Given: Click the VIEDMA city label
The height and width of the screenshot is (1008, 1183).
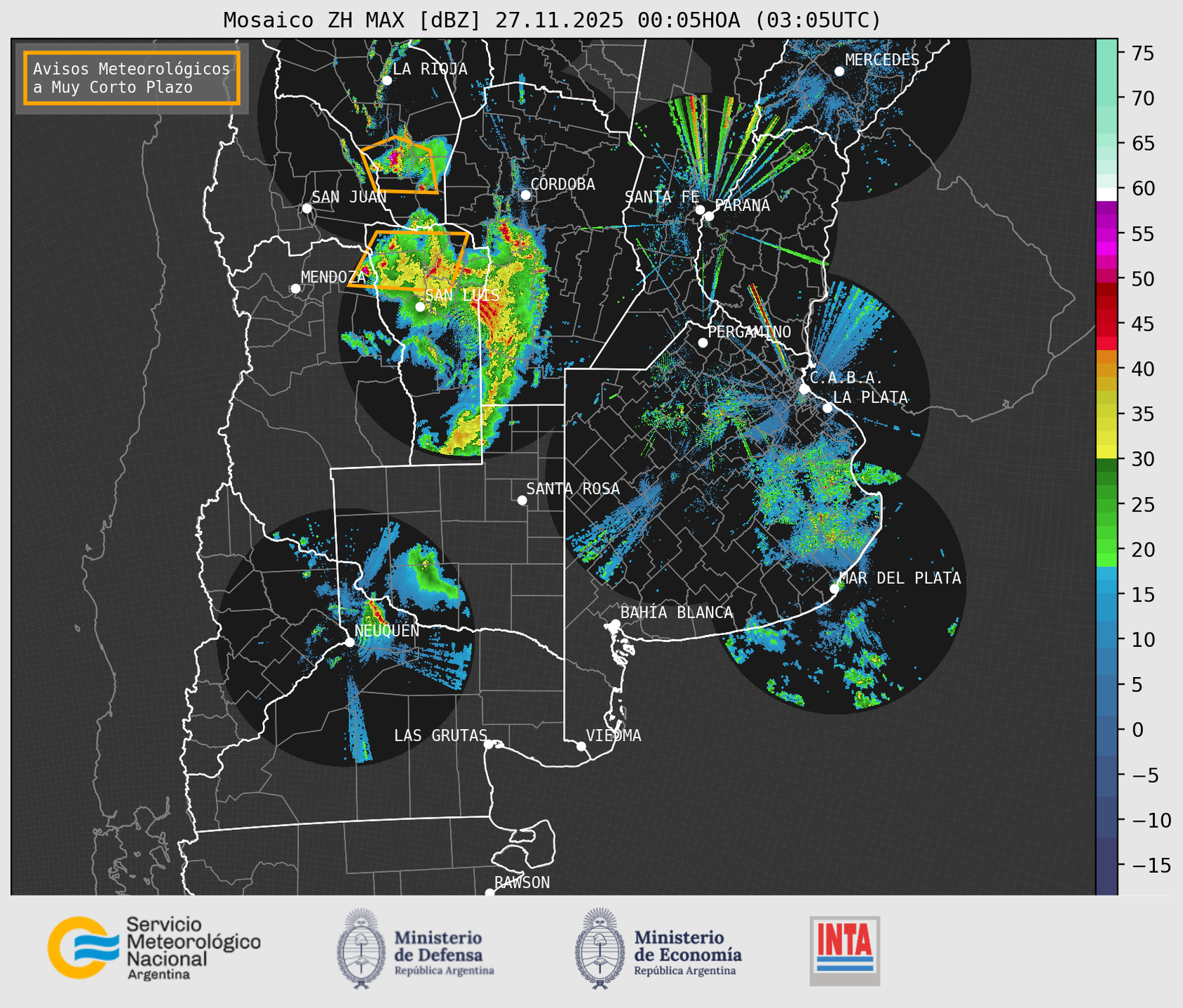Looking at the screenshot, I should [614, 735].
